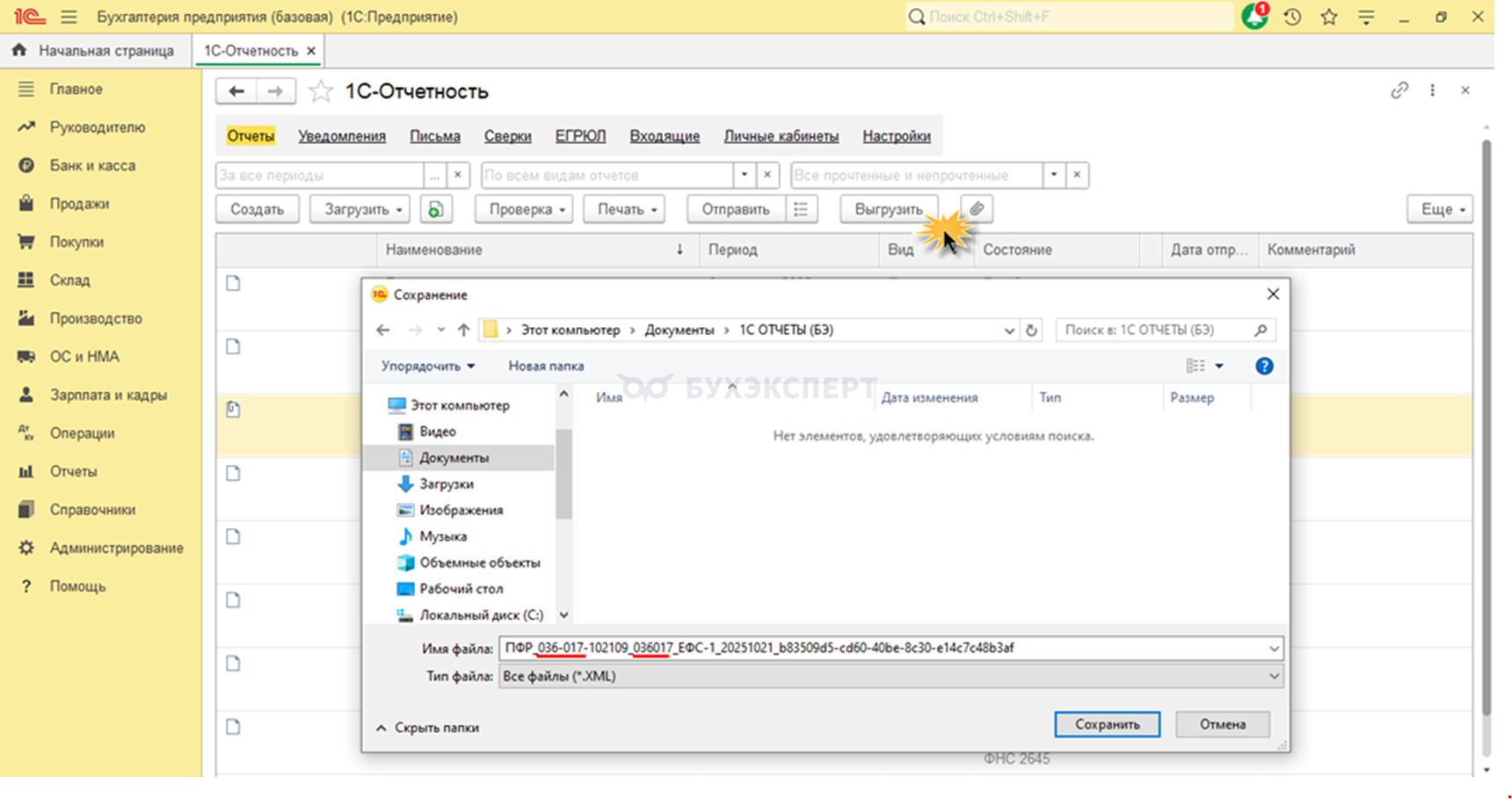Open the Зарплата и кадры section
The height and width of the screenshot is (799, 1512).
pyautogui.click(x=108, y=395)
